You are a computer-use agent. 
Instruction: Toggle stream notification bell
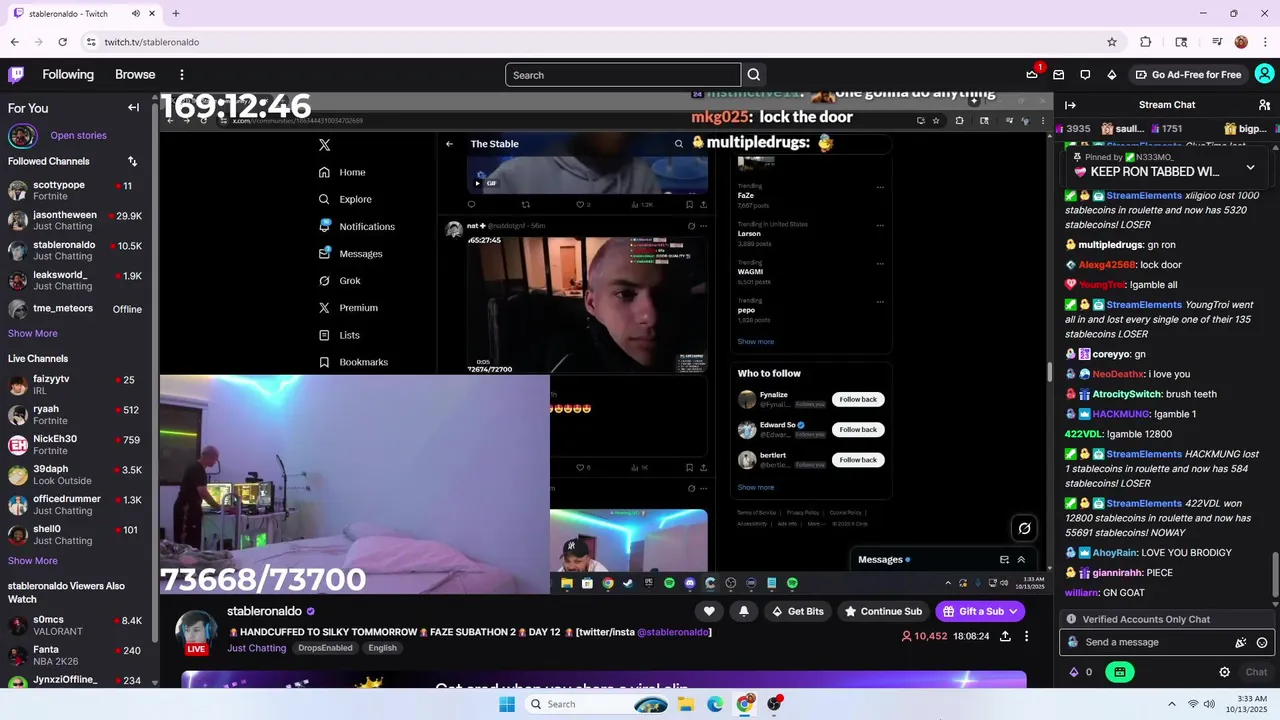click(x=743, y=611)
